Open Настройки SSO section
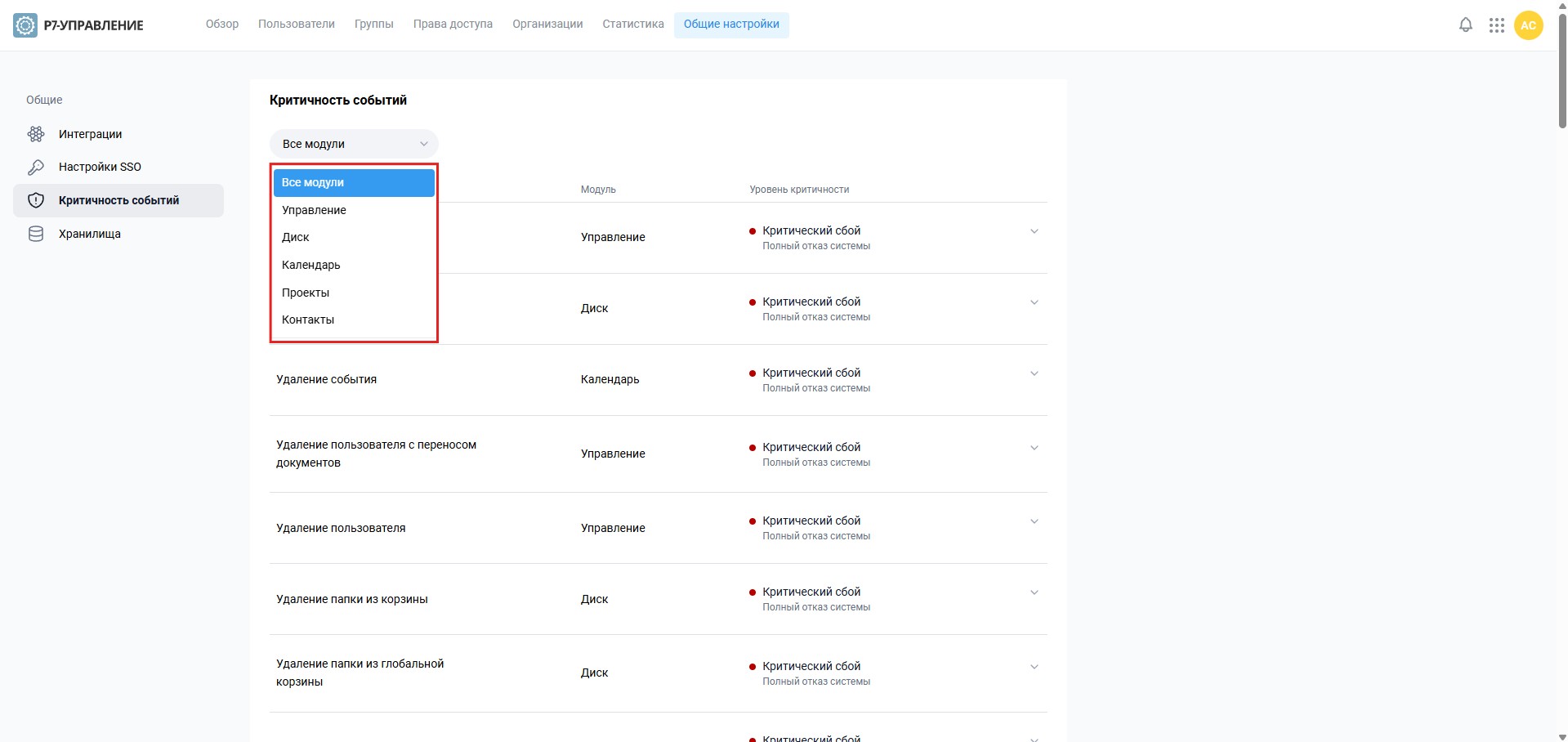The height and width of the screenshot is (742, 1568). tap(118, 167)
